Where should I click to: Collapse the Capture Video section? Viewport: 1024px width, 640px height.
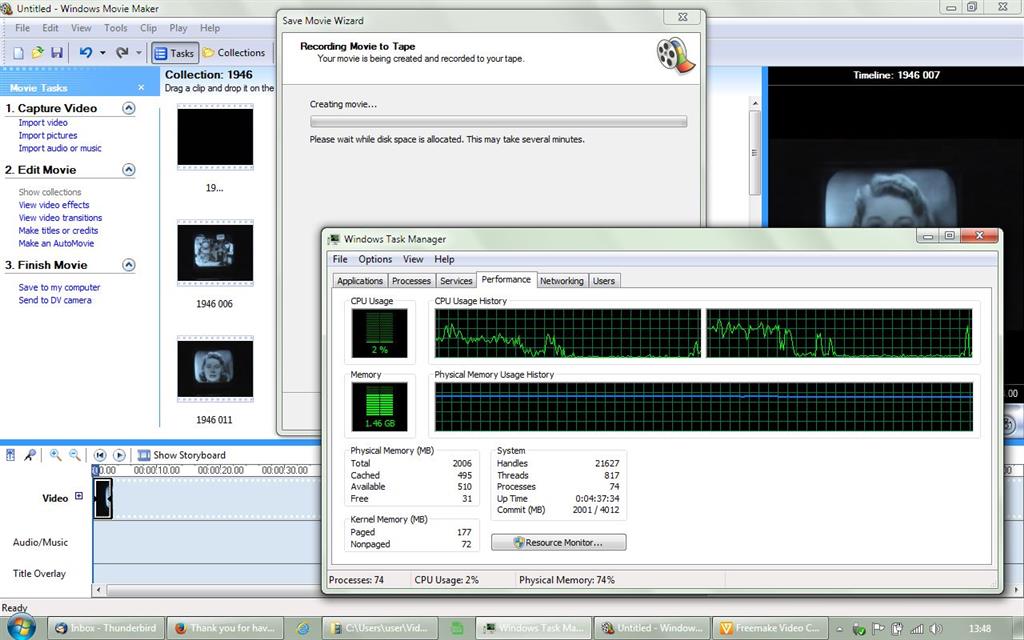(129, 108)
